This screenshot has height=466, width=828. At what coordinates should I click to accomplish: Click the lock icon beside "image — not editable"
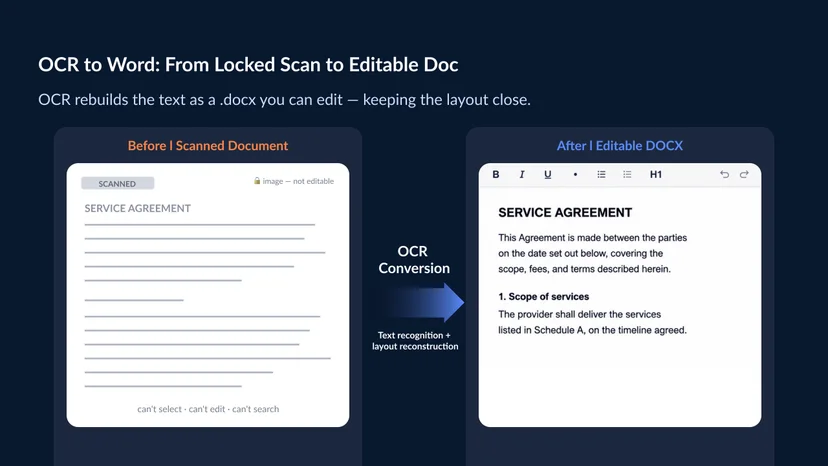click(257, 181)
